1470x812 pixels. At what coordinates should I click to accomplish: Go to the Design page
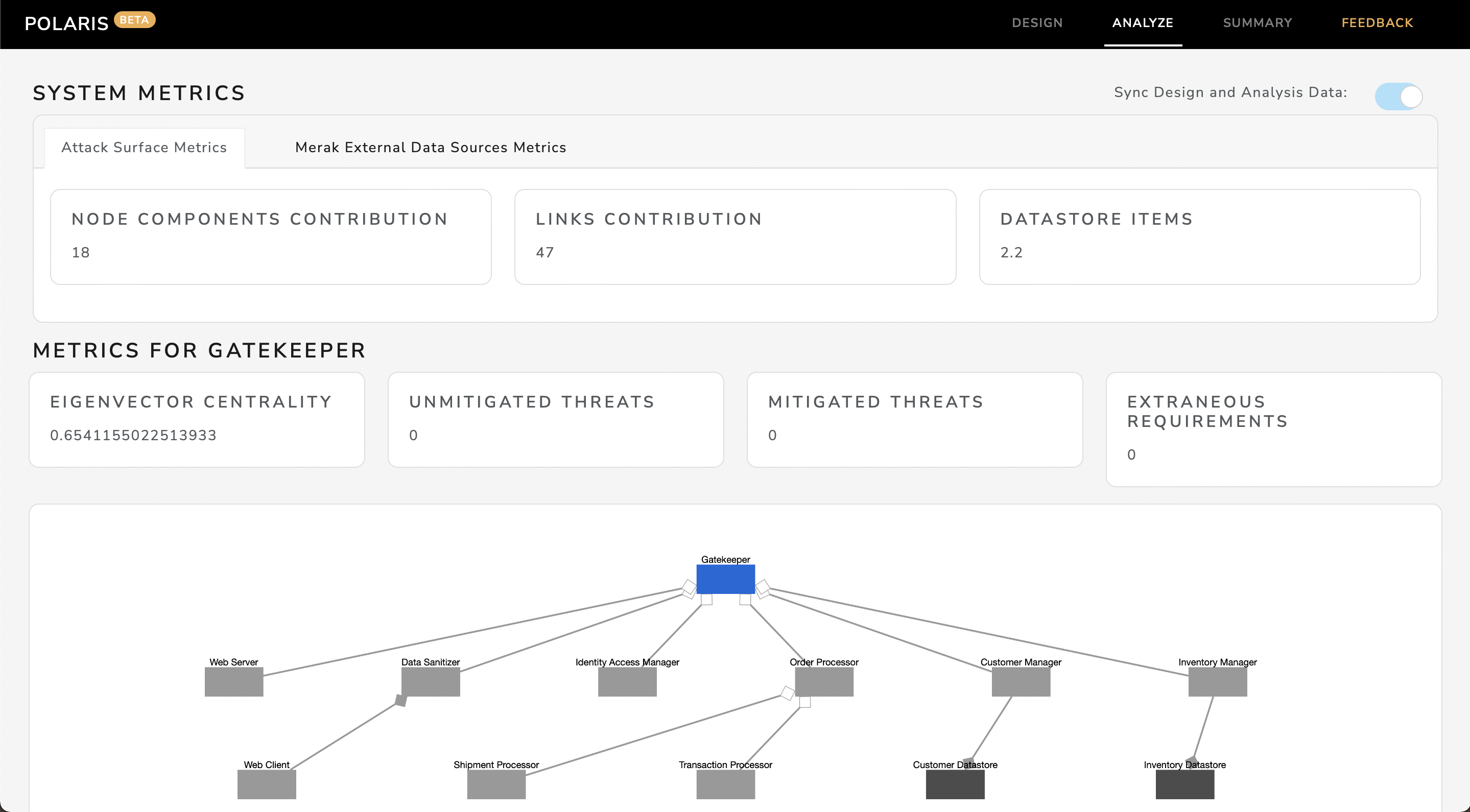pos(1037,23)
